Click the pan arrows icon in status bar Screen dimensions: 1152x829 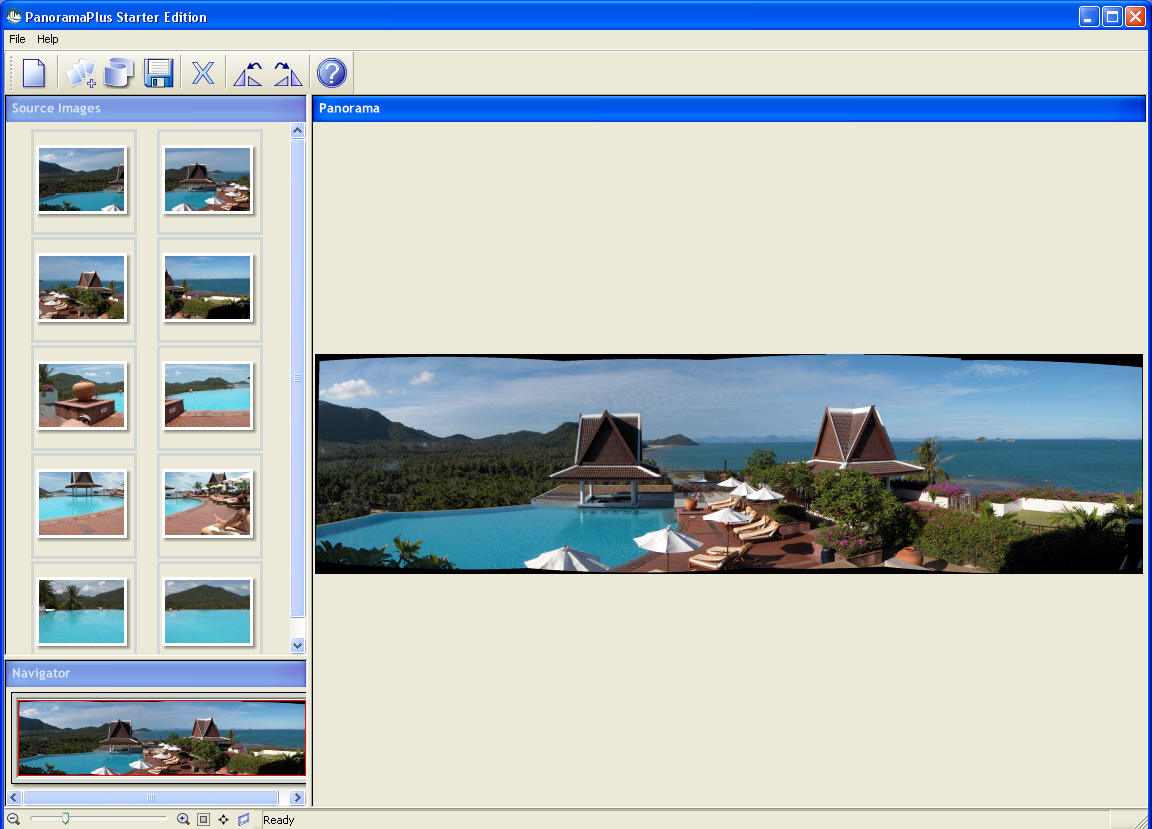[x=223, y=819]
